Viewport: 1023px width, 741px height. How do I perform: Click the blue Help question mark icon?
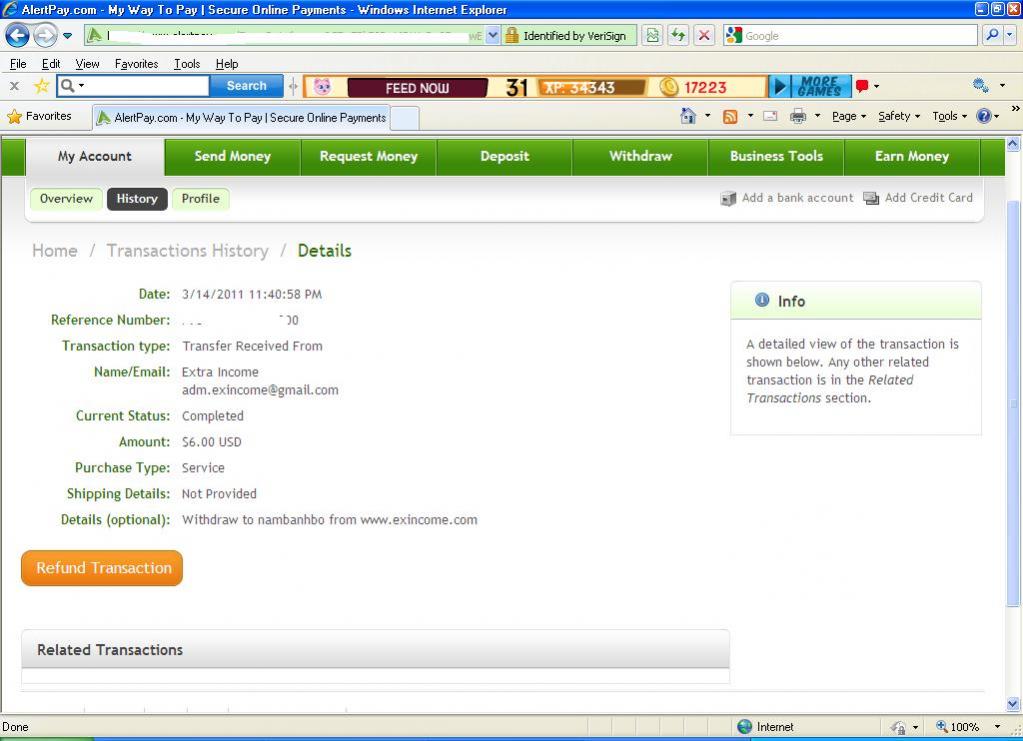click(x=983, y=116)
